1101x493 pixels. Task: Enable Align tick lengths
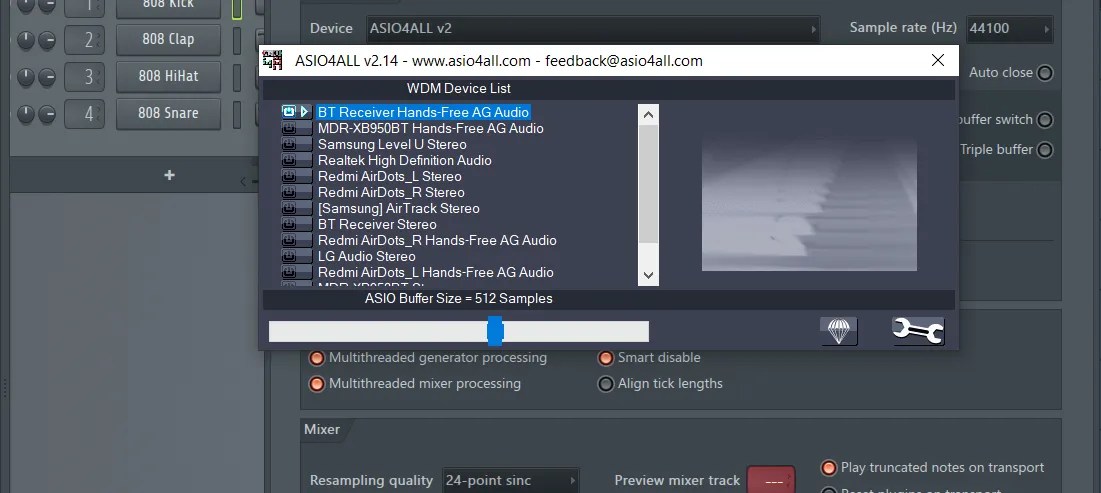pyautogui.click(x=605, y=384)
